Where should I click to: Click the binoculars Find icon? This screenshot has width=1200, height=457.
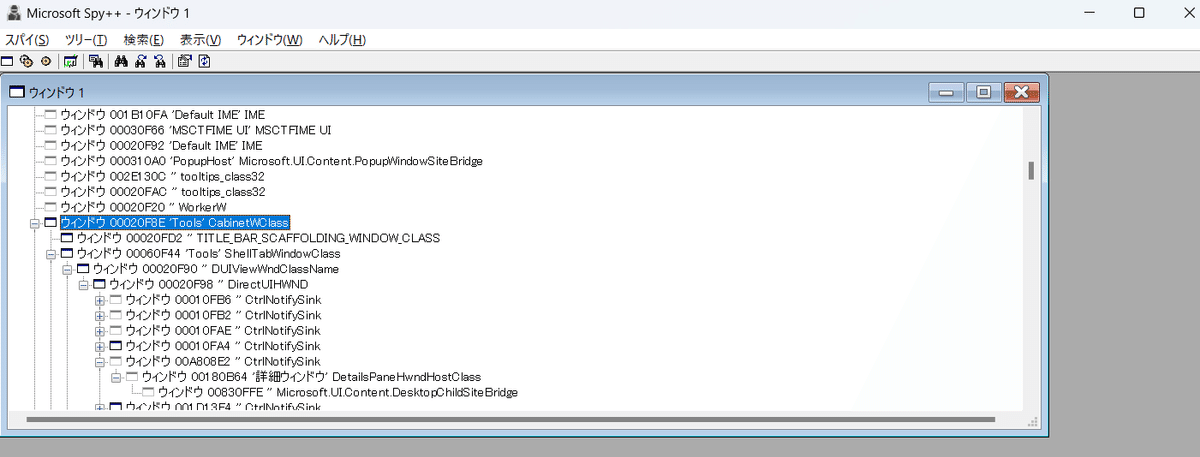121,61
